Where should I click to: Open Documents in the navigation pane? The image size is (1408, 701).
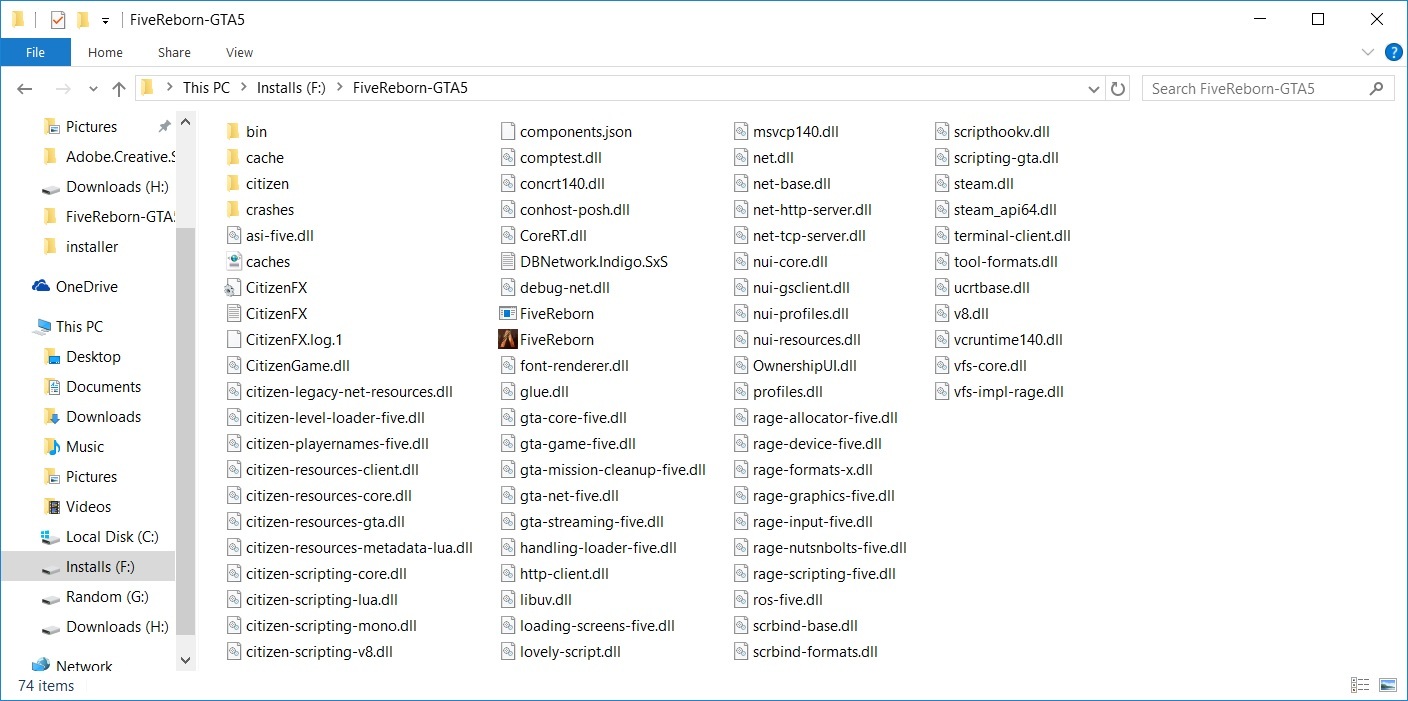click(x=103, y=386)
